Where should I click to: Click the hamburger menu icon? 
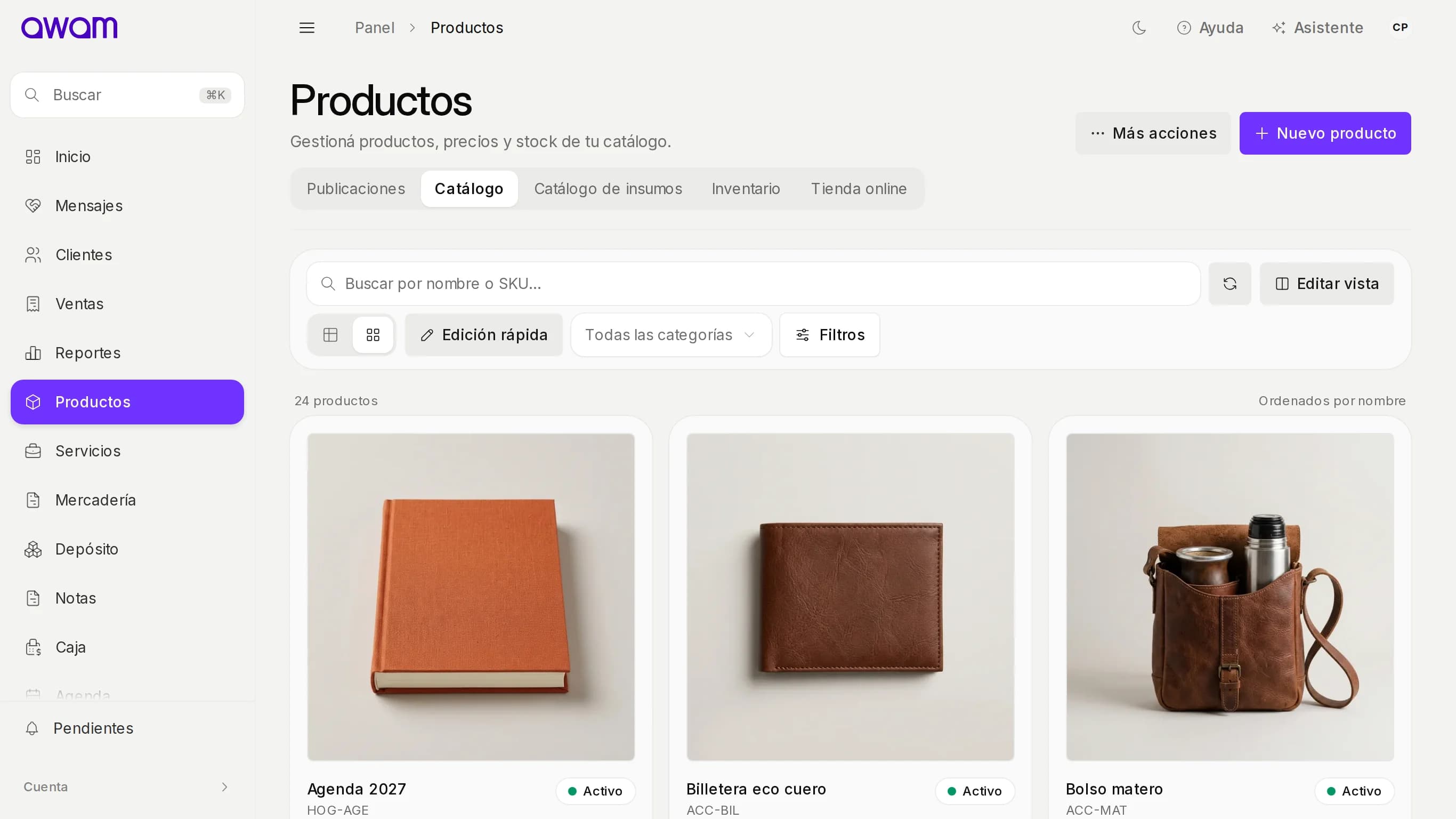(307, 28)
